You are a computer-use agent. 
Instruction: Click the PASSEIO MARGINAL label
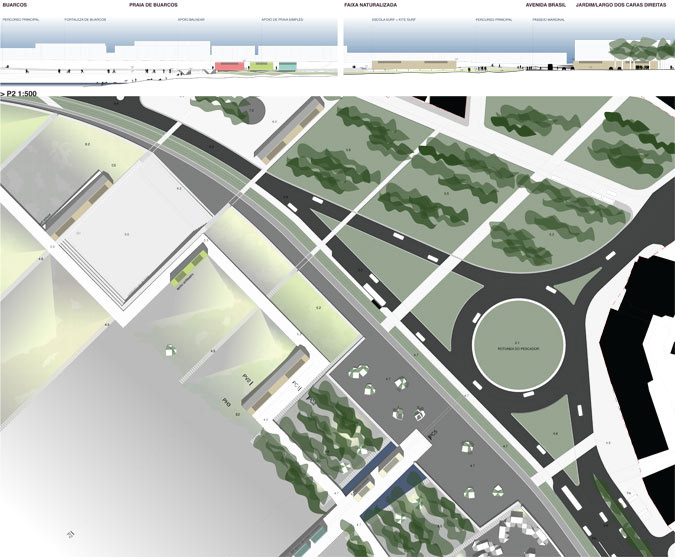(x=548, y=20)
